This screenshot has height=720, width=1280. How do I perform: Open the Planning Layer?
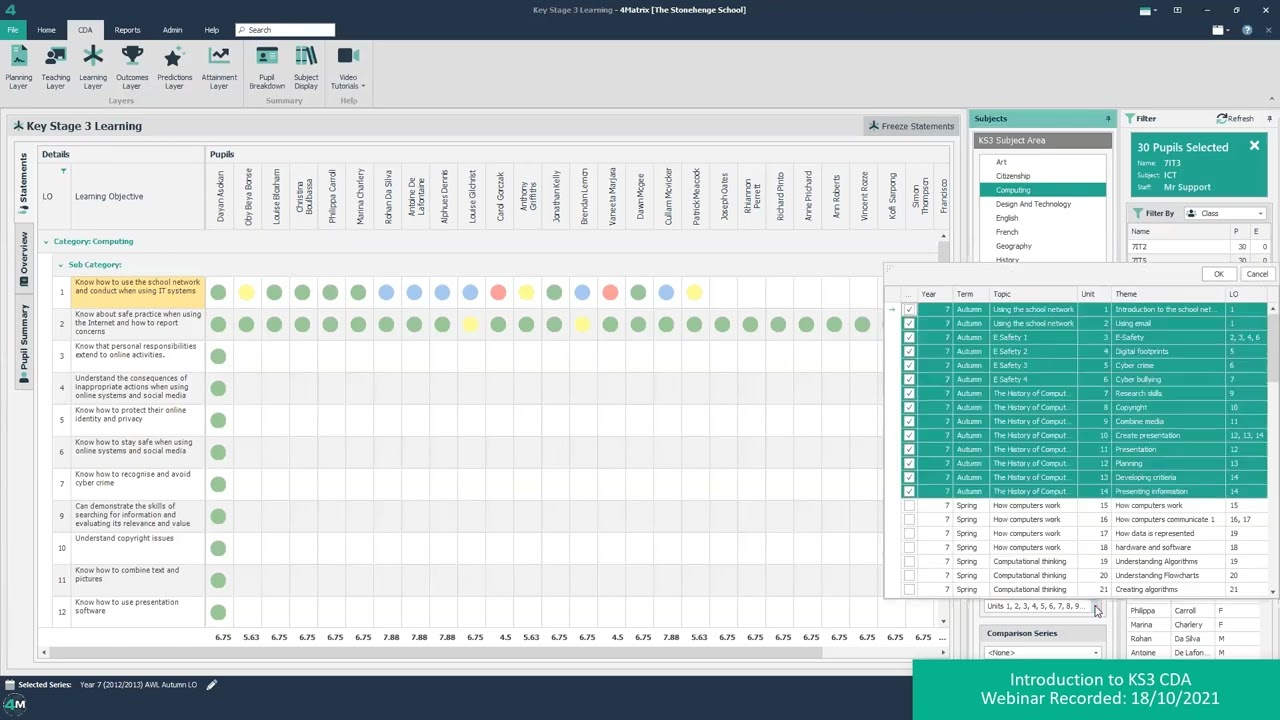pyautogui.click(x=18, y=68)
